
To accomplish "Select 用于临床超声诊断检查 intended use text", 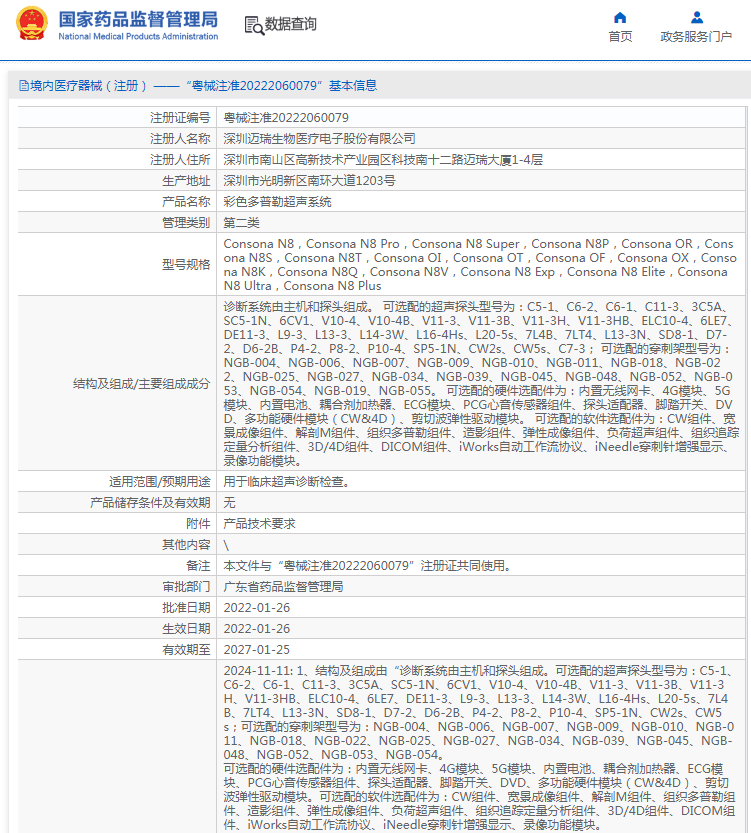I will 286,481.
